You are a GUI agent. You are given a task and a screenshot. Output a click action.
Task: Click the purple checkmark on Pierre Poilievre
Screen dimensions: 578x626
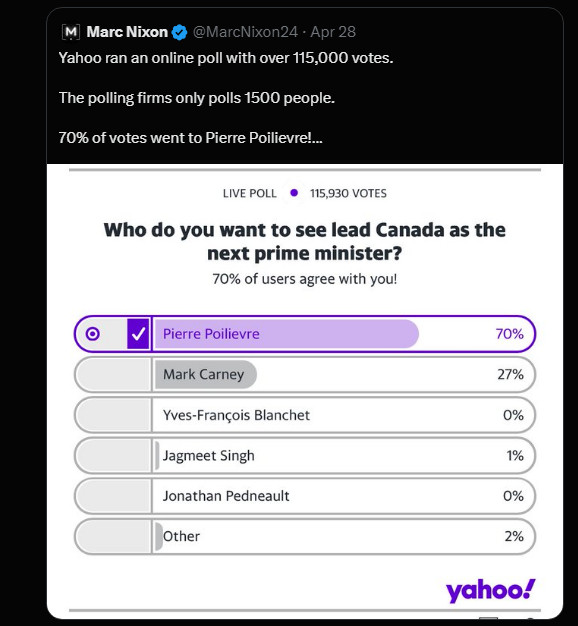[138, 334]
